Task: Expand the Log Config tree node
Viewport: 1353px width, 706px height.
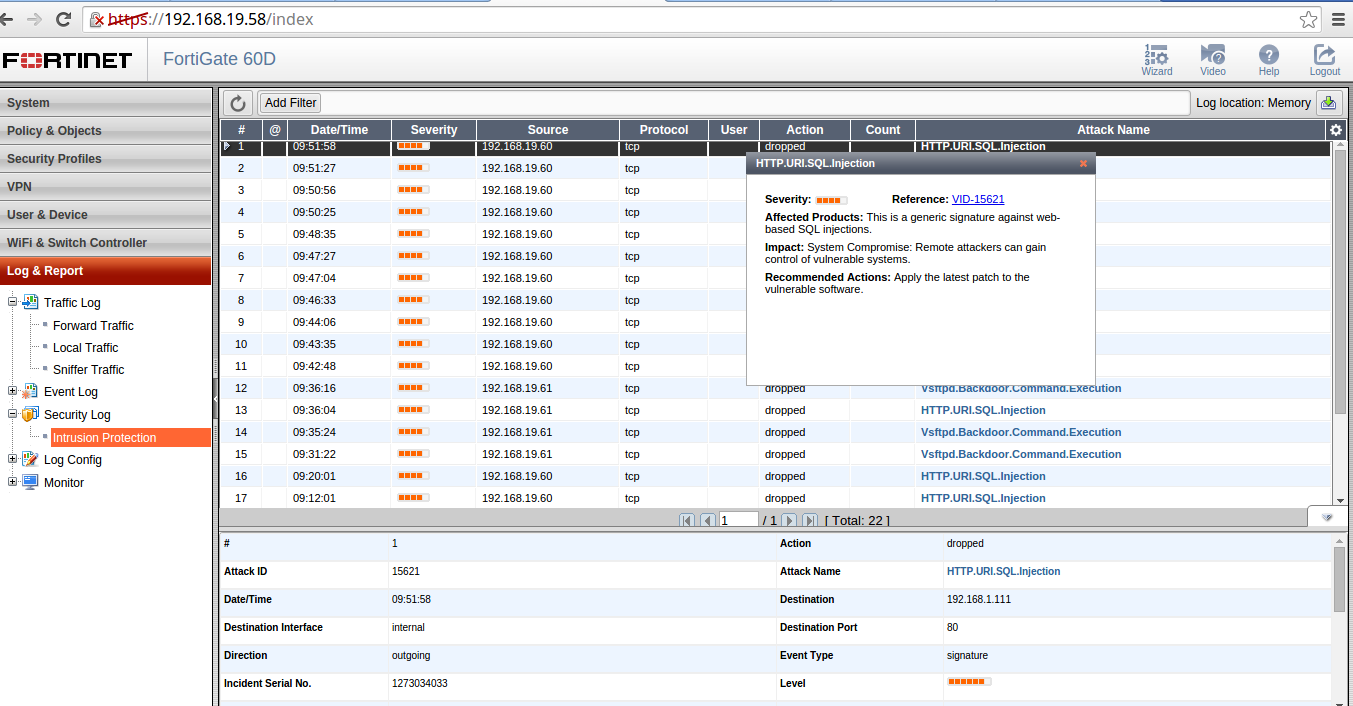Action: point(13,460)
